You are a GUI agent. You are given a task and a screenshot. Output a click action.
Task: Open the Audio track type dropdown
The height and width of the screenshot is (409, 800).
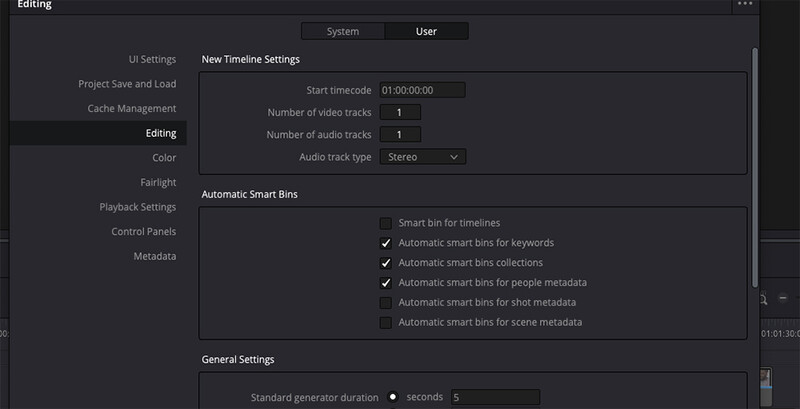coord(422,157)
